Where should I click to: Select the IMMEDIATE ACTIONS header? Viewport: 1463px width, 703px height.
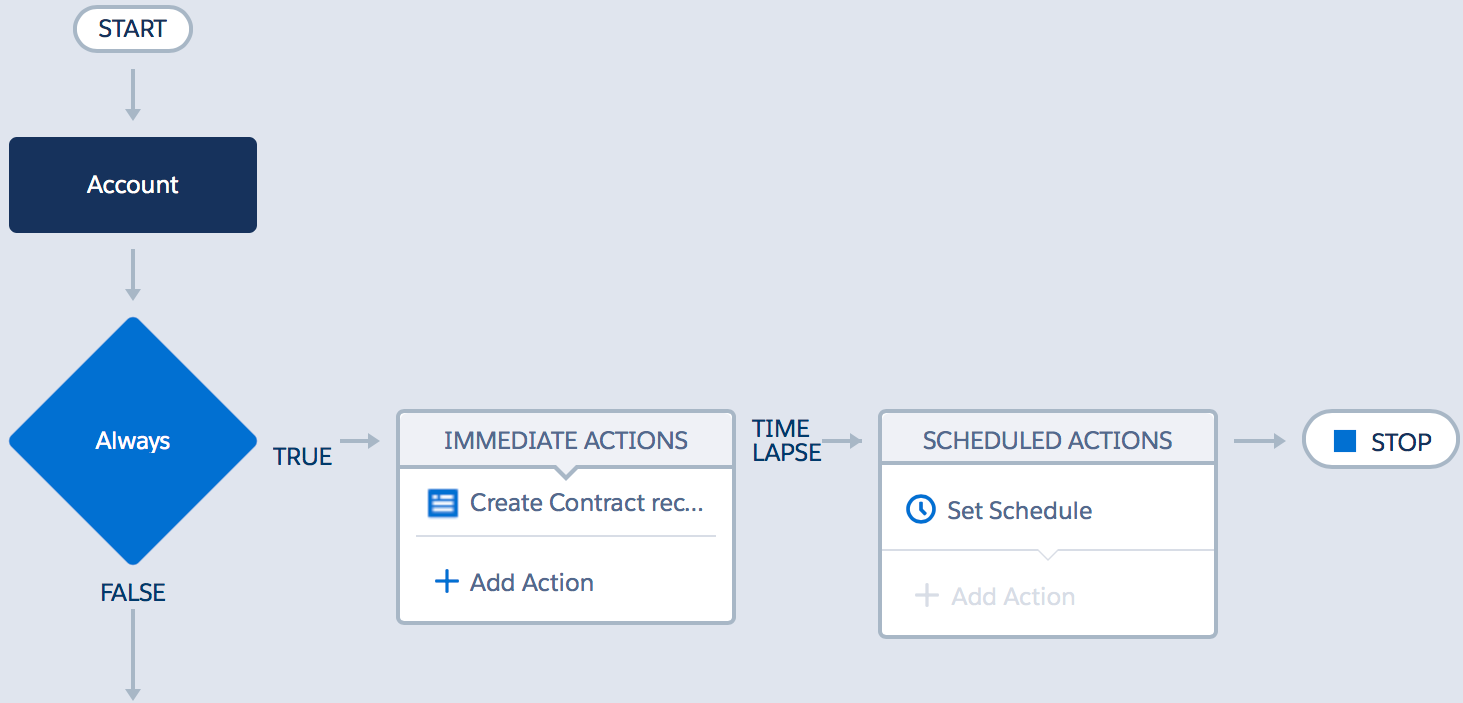566,440
